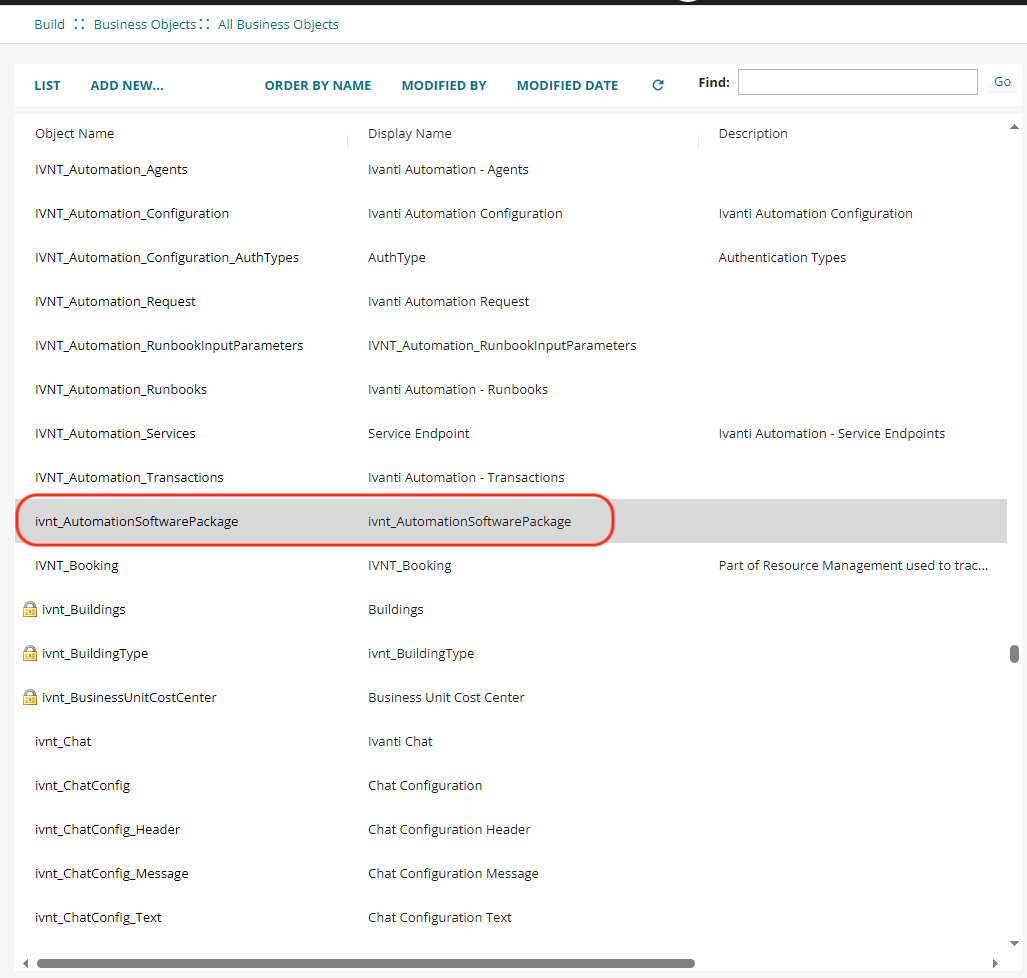Select IVNT_Automation_Request object

tap(115, 301)
